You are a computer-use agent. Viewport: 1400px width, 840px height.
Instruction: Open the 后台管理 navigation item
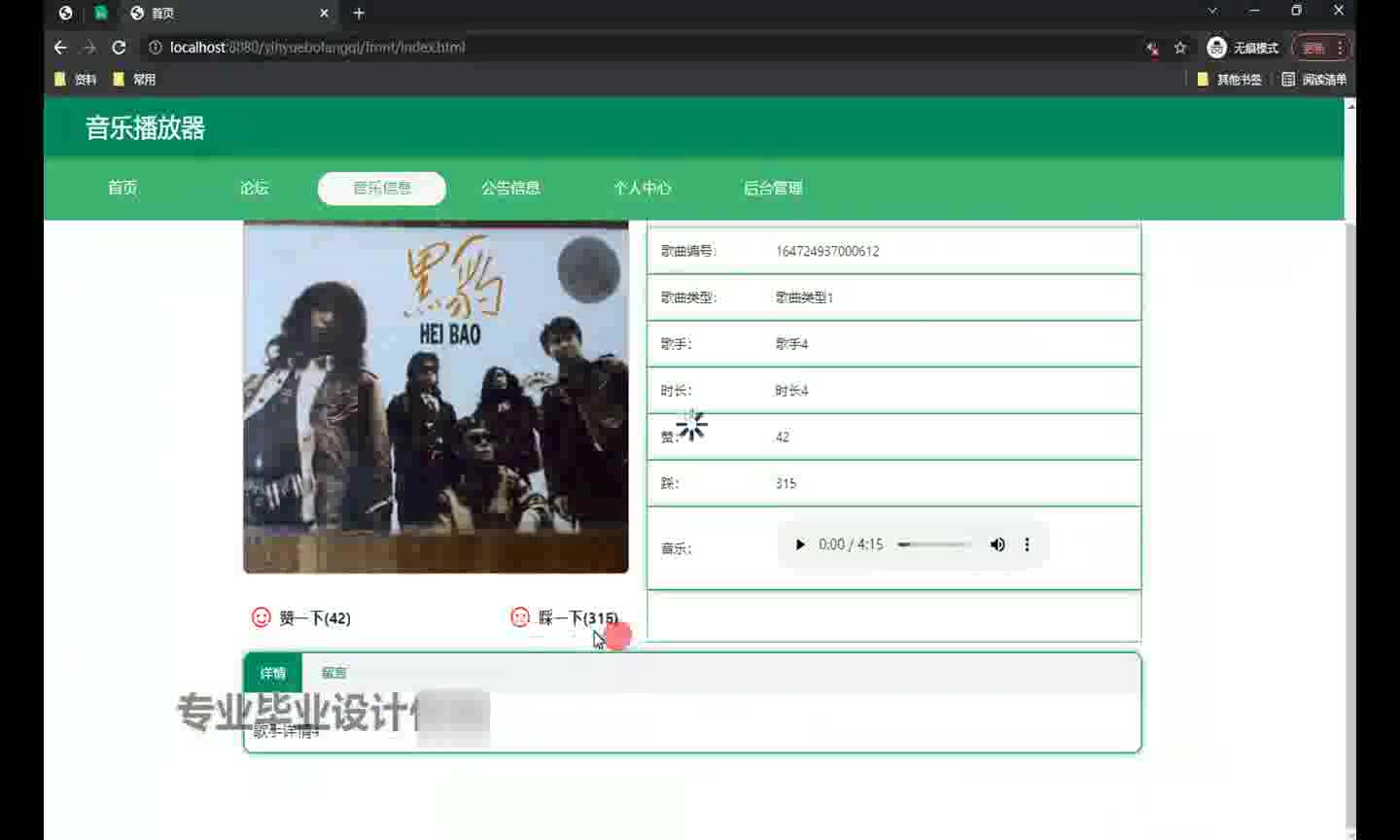coord(773,188)
